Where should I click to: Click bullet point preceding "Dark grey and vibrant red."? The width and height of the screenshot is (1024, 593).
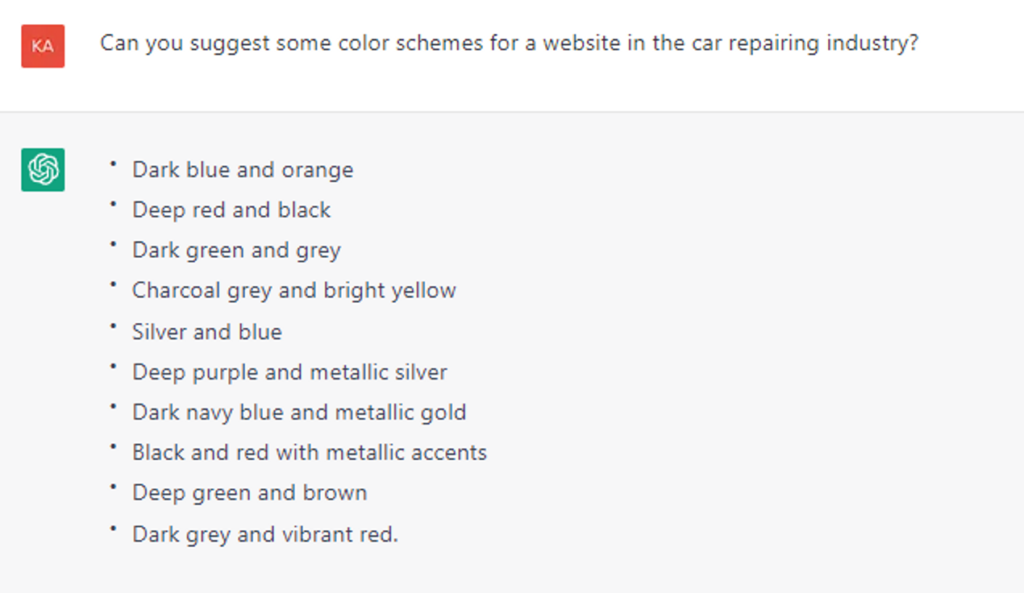[114, 528]
